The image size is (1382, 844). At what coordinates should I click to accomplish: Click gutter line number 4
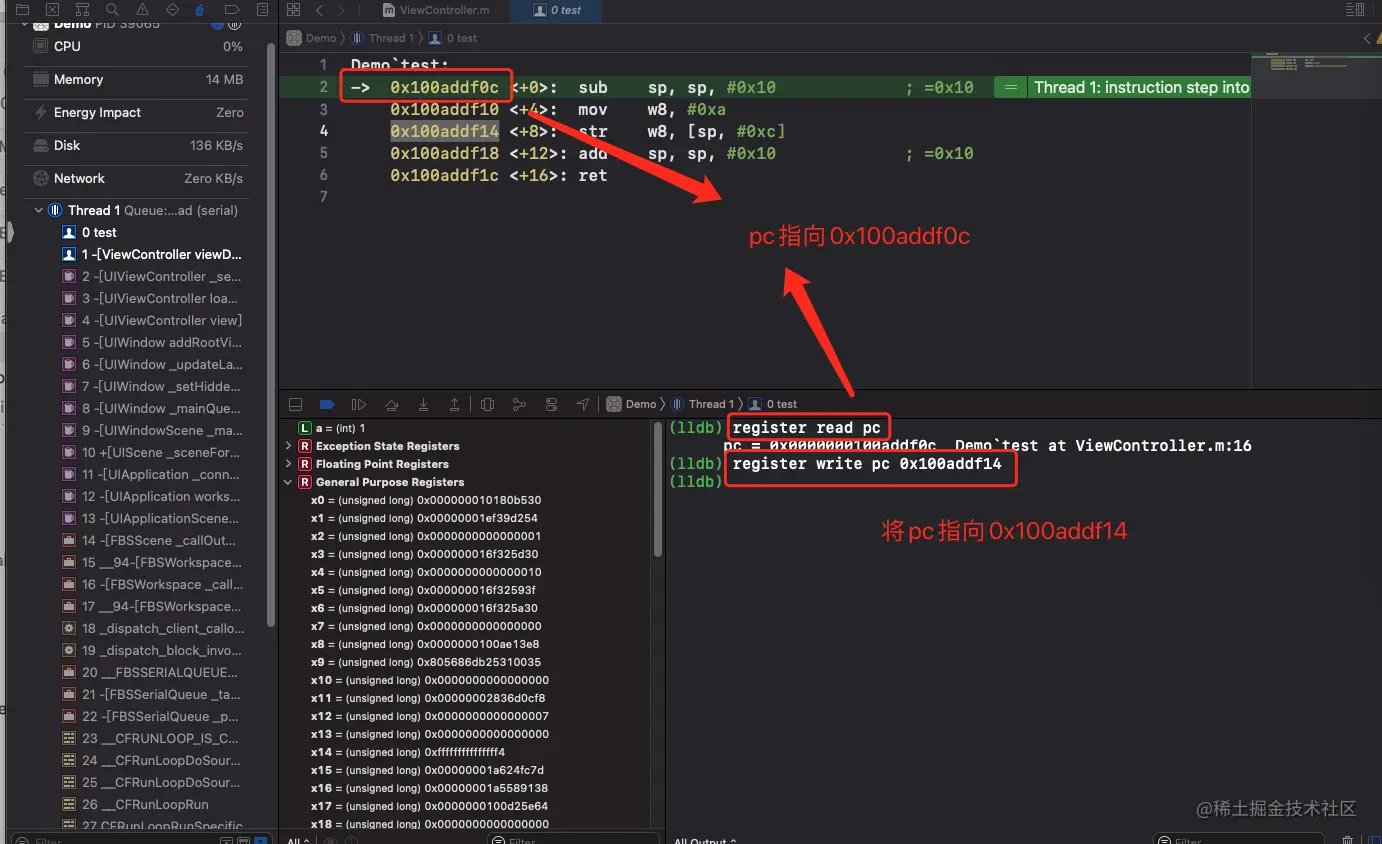(x=323, y=131)
